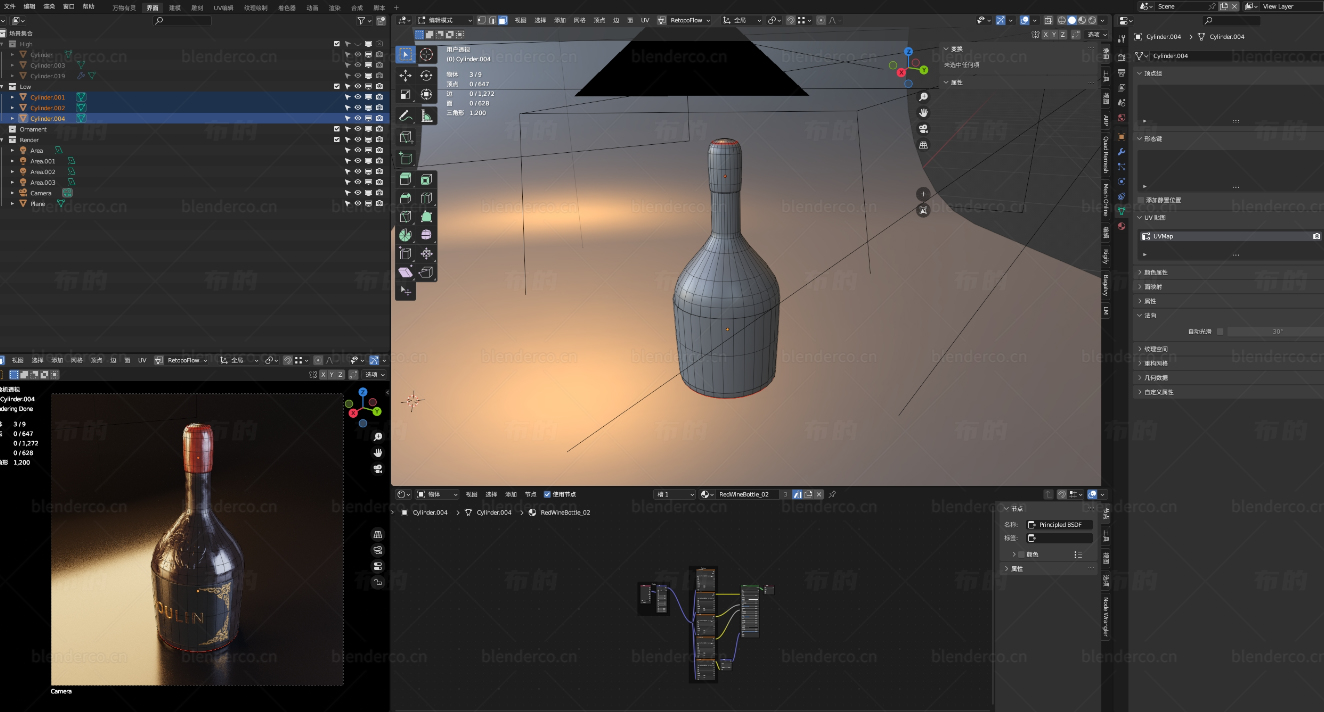Open the viewport mode dropdown
This screenshot has height=712, width=1324.
tap(445, 20)
